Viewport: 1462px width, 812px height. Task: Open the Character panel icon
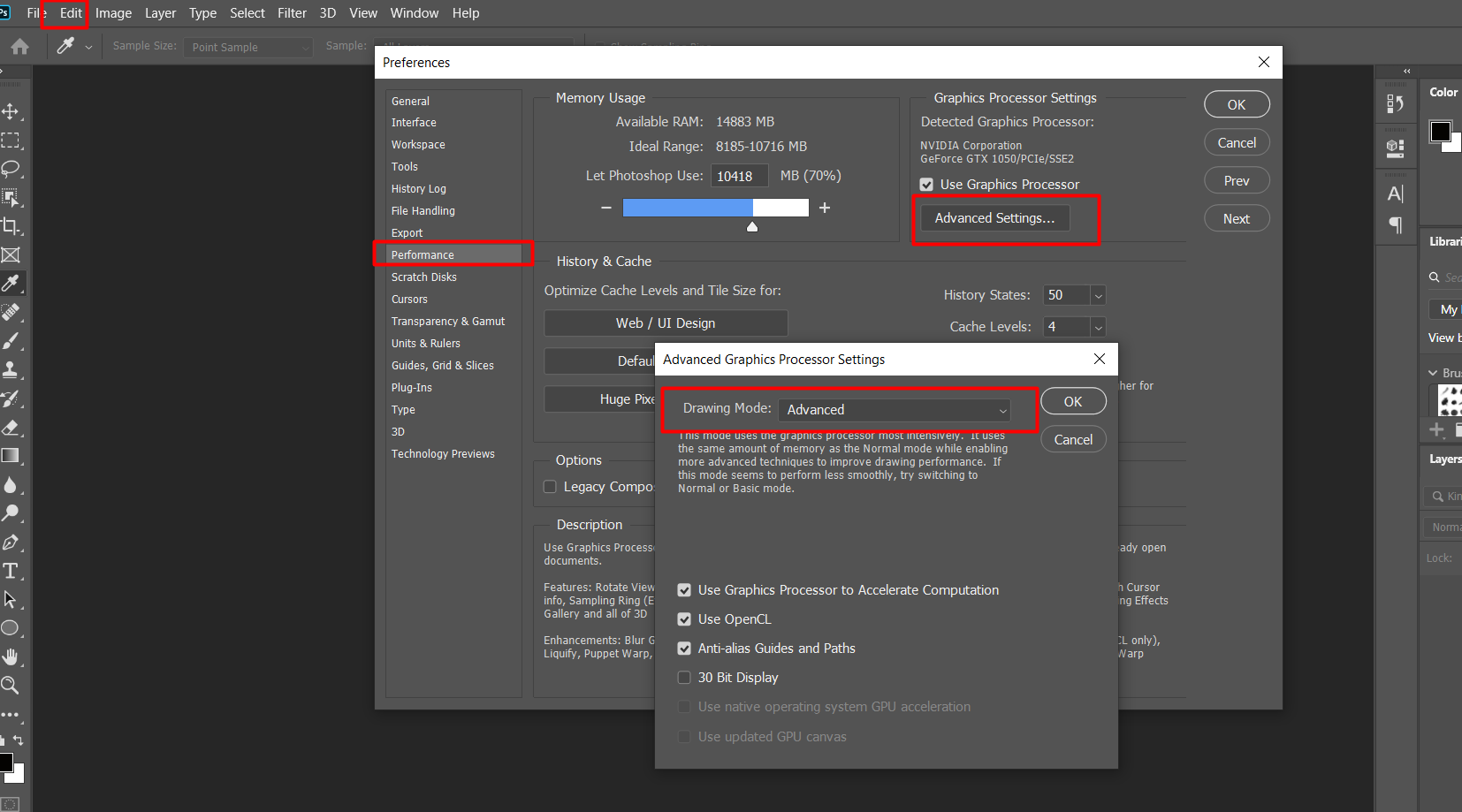tap(1397, 193)
